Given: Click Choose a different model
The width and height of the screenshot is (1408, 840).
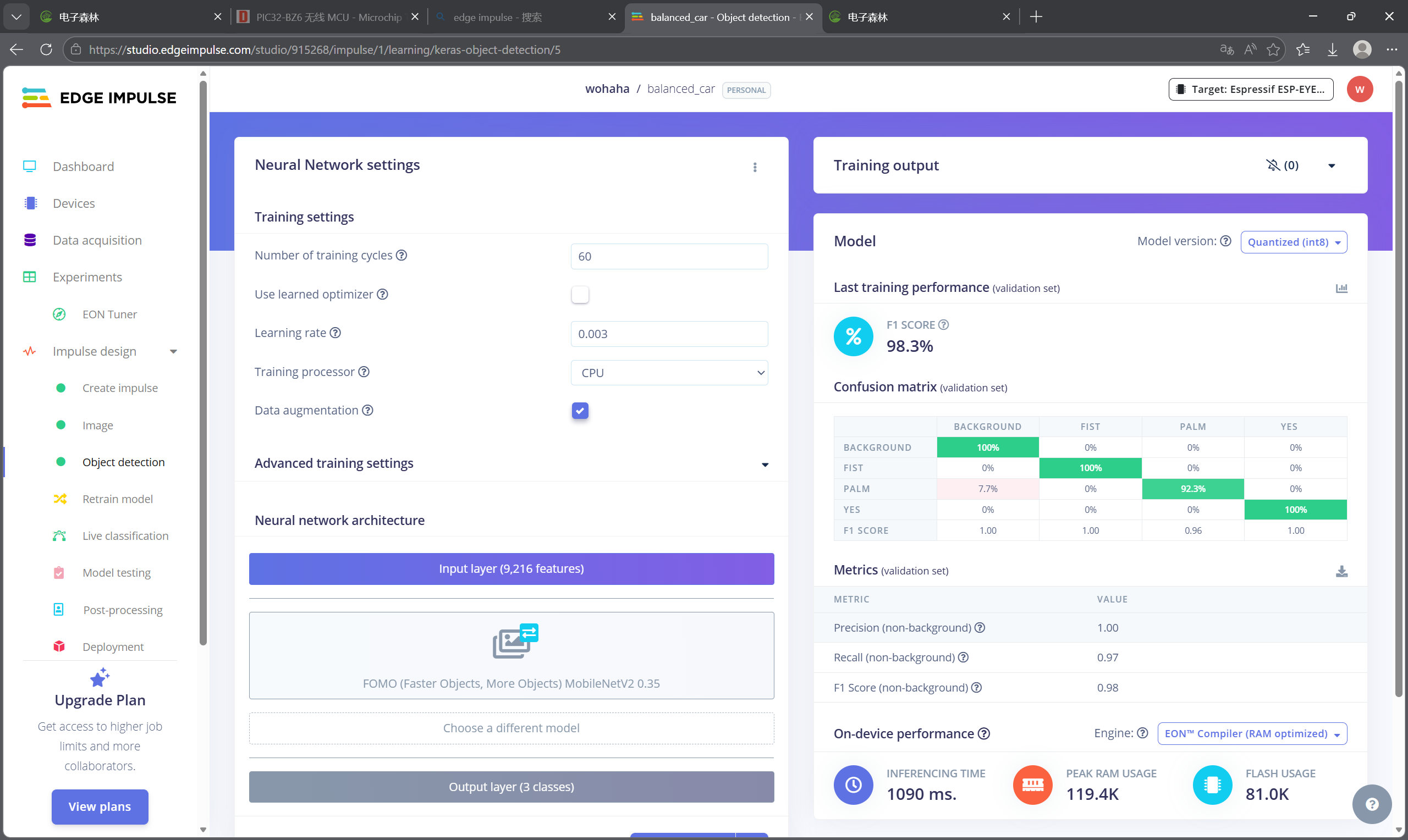Looking at the screenshot, I should tap(510, 728).
